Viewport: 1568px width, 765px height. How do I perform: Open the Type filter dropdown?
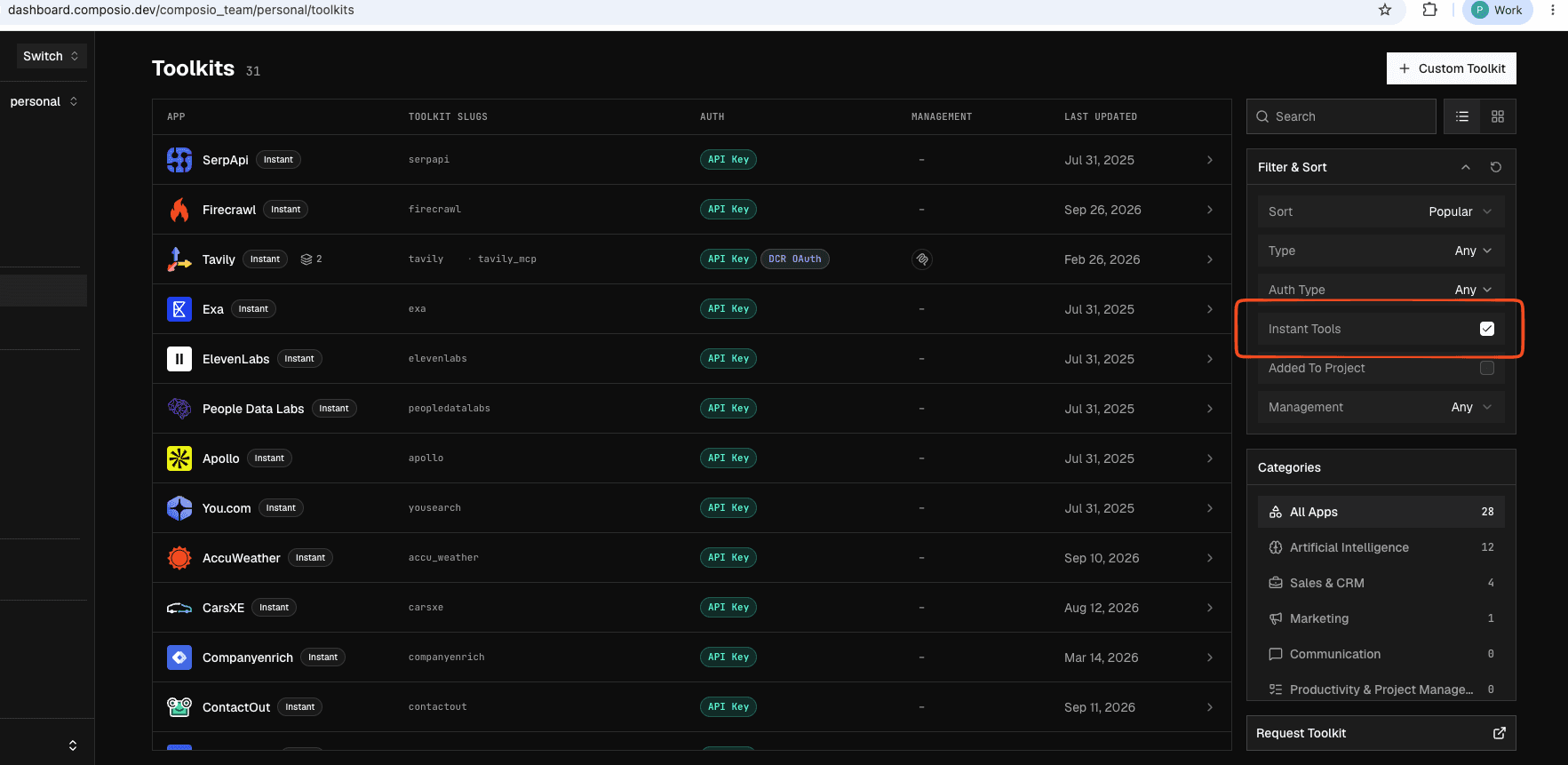pos(1381,251)
